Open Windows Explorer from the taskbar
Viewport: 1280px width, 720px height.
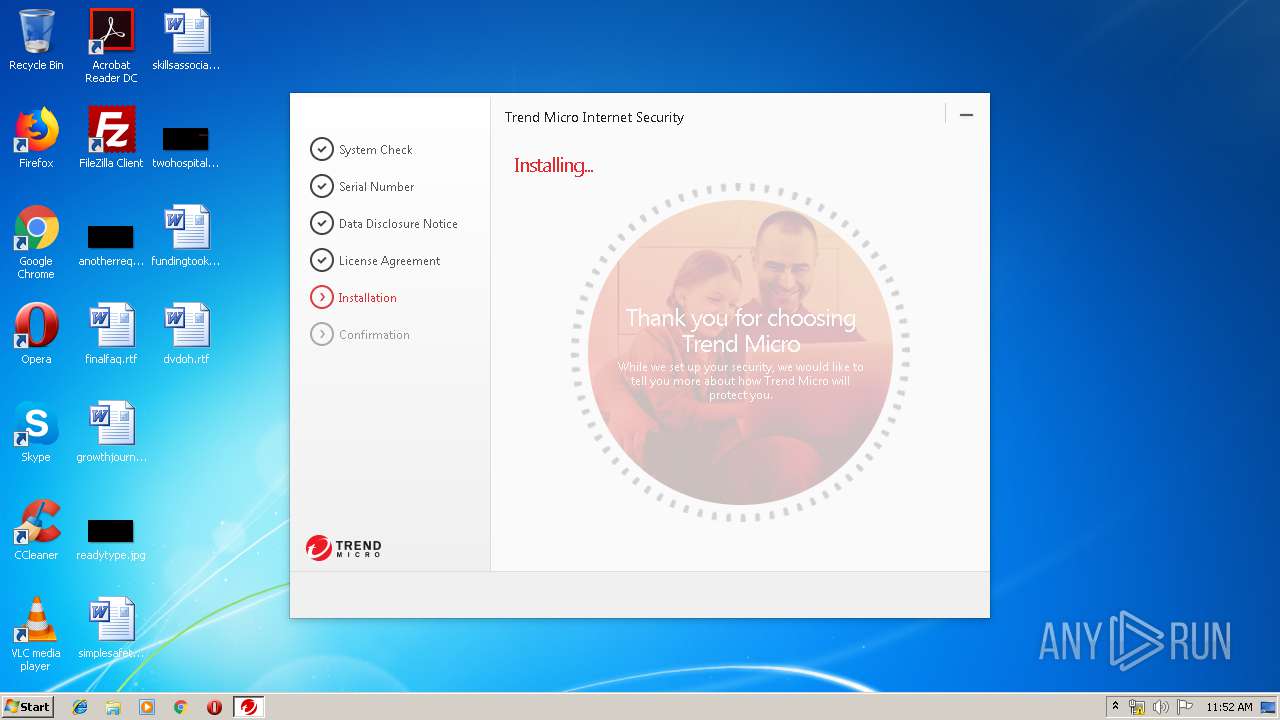(x=113, y=707)
